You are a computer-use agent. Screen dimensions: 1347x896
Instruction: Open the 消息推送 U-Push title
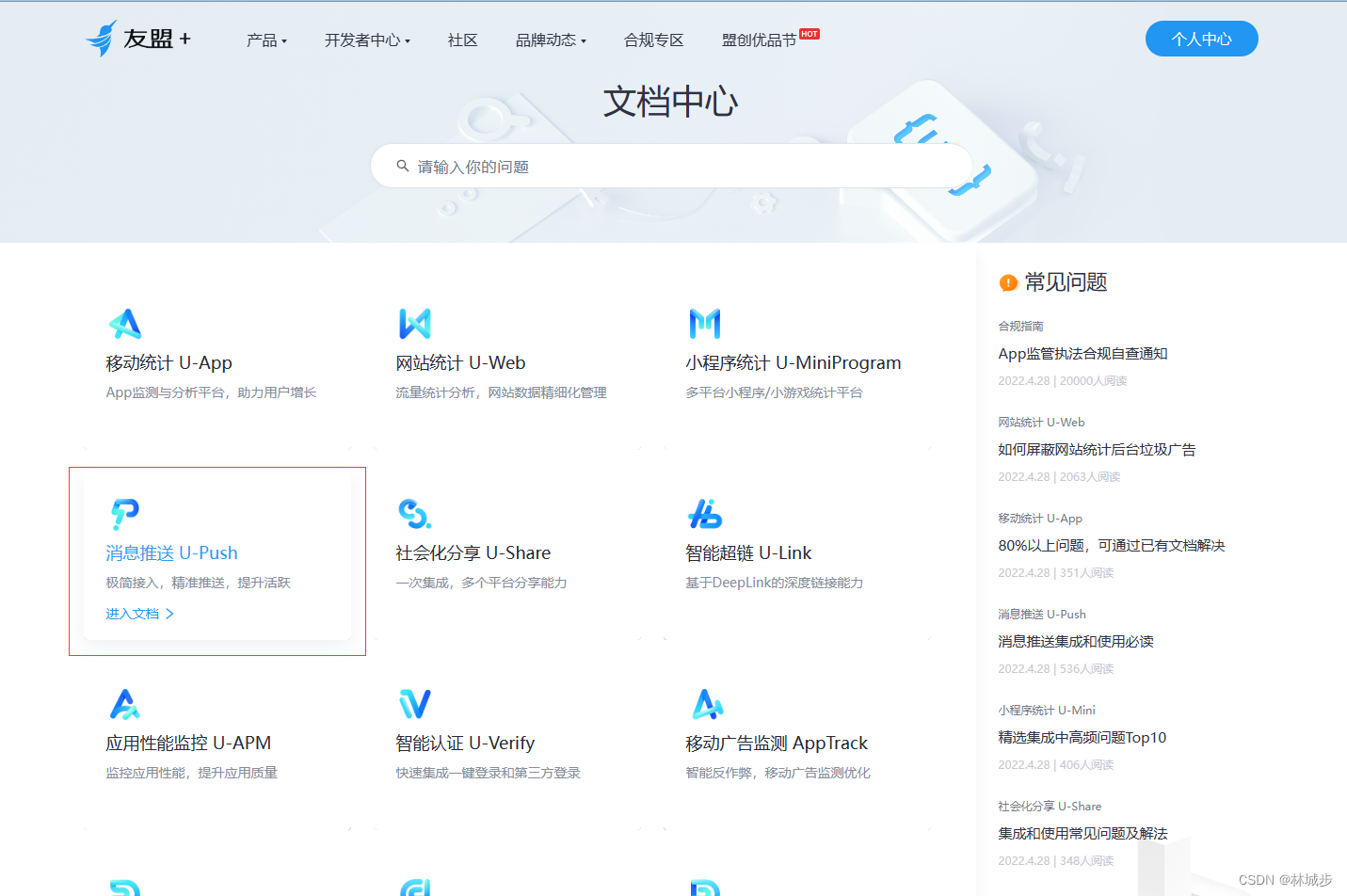pos(171,552)
